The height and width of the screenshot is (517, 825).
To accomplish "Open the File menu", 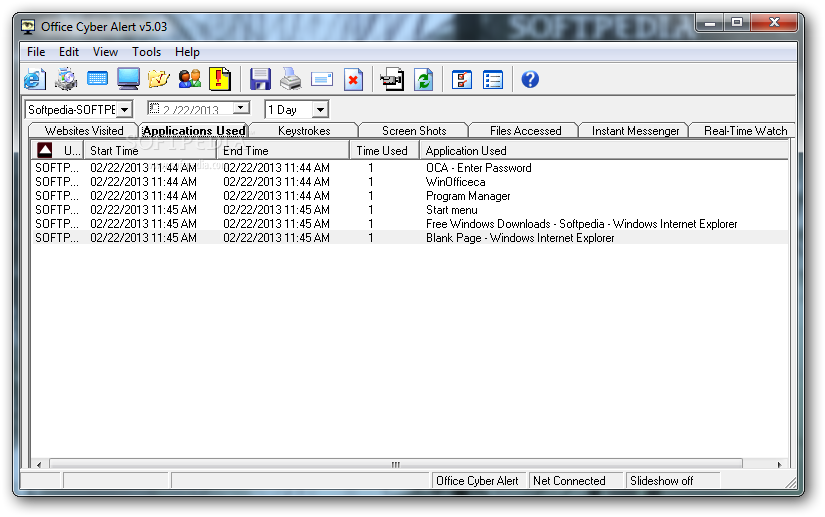I will (x=36, y=52).
